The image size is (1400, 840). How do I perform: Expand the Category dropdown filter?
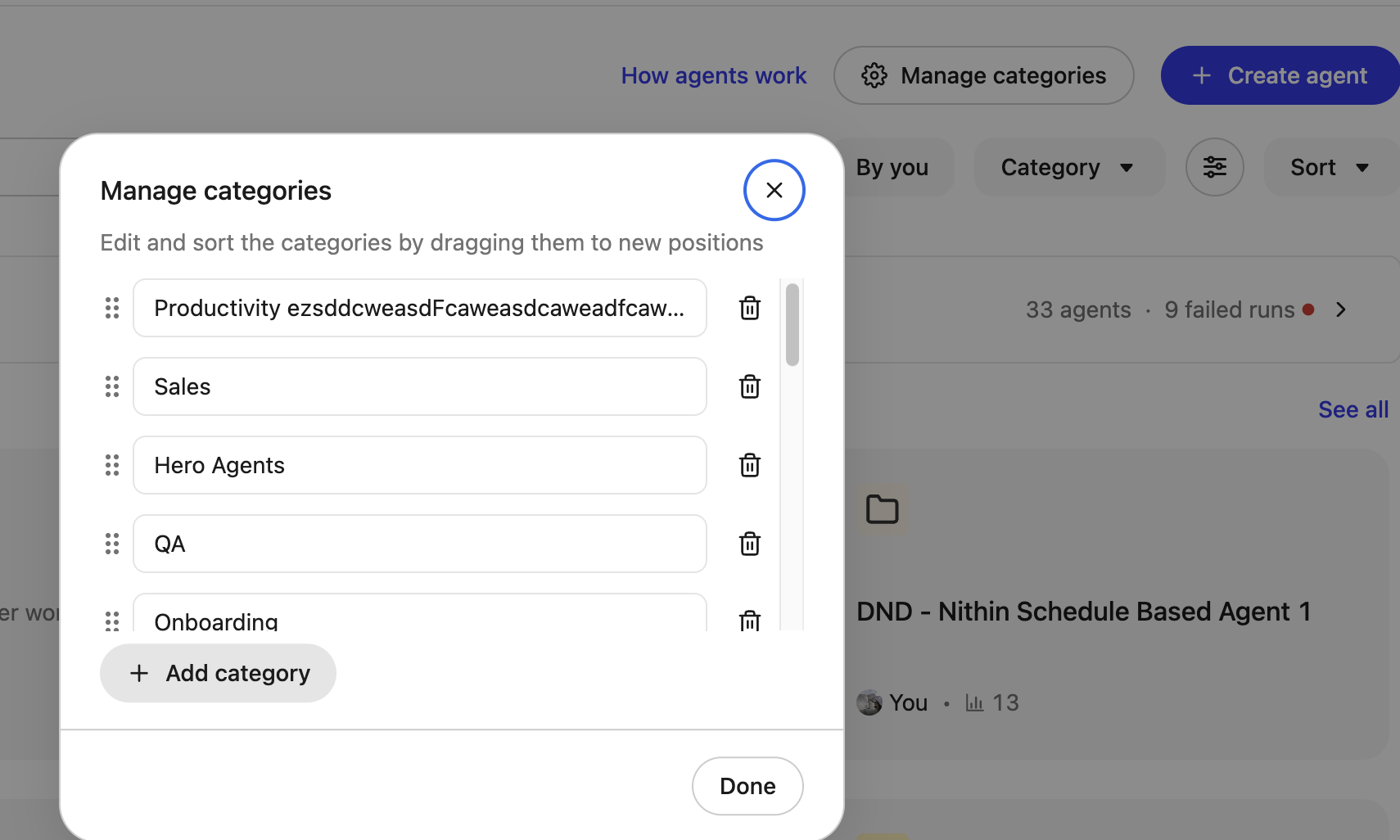1068,167
